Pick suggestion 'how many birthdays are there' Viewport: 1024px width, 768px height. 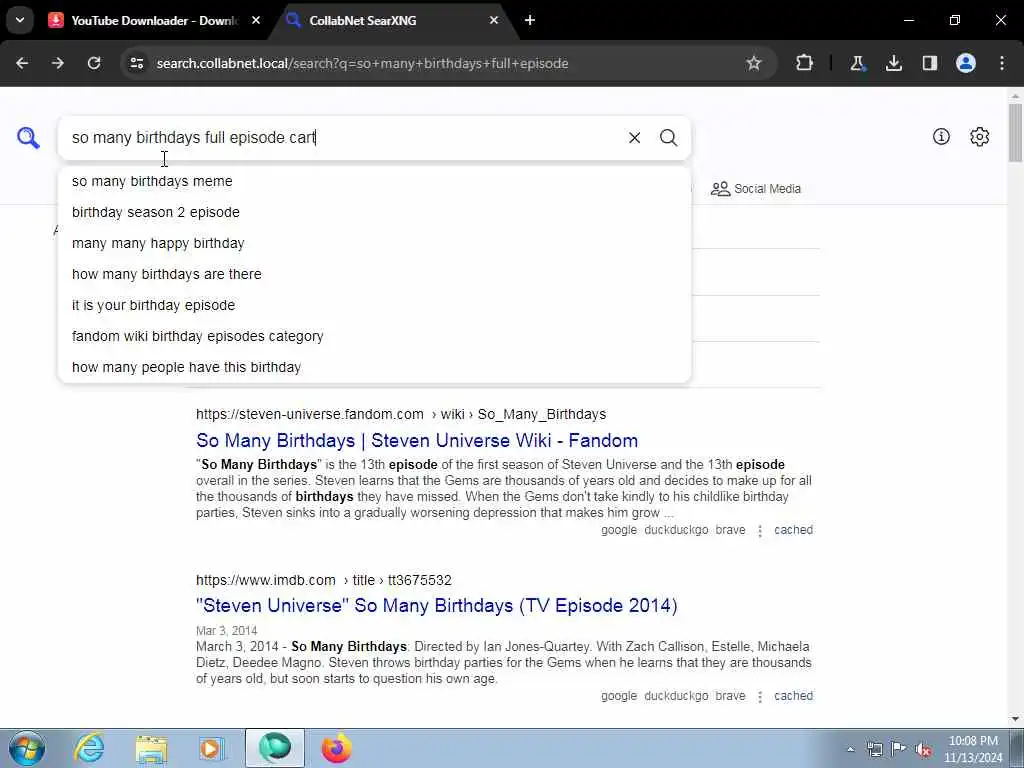pos(374,274)
